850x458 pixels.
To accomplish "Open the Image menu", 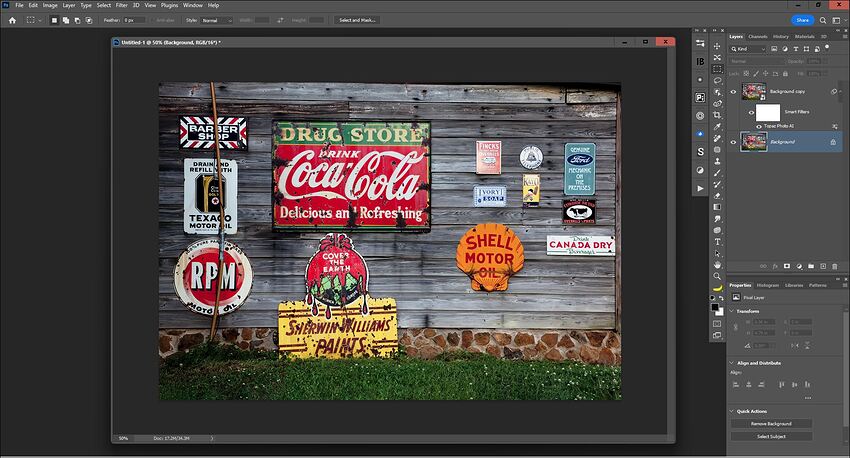I will [x=50, y=5].
